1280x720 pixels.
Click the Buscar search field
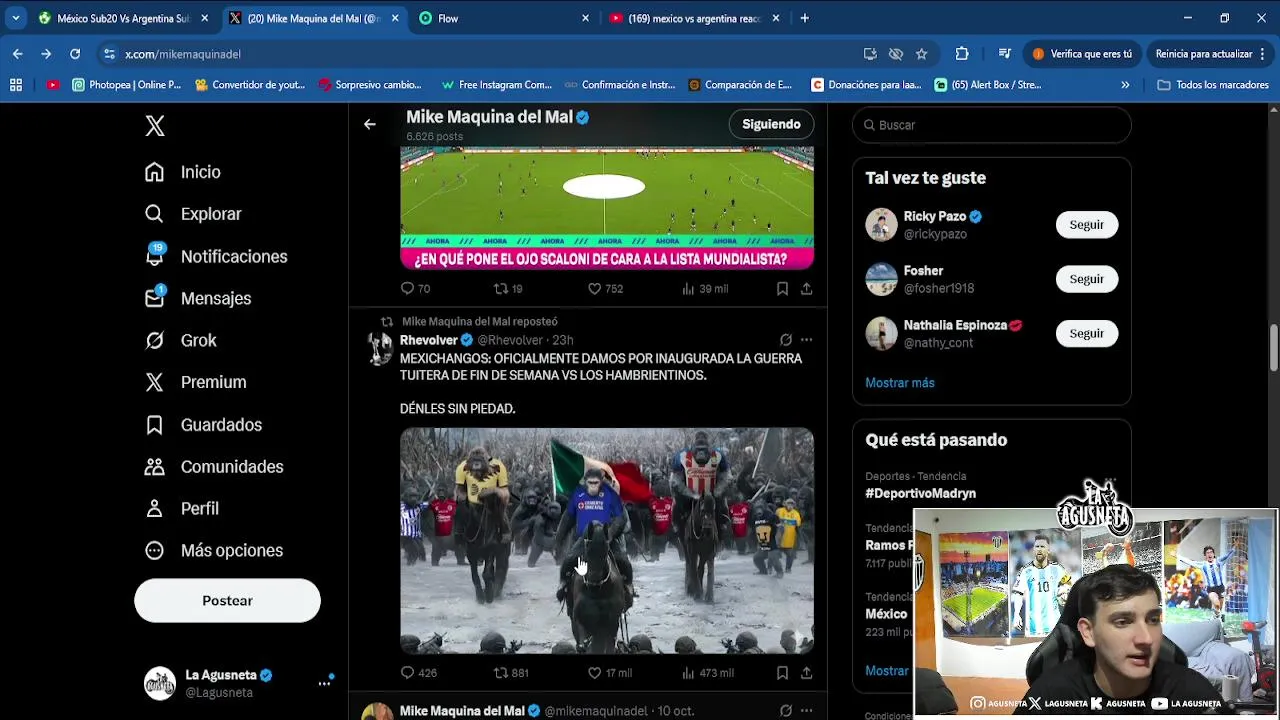991,125
